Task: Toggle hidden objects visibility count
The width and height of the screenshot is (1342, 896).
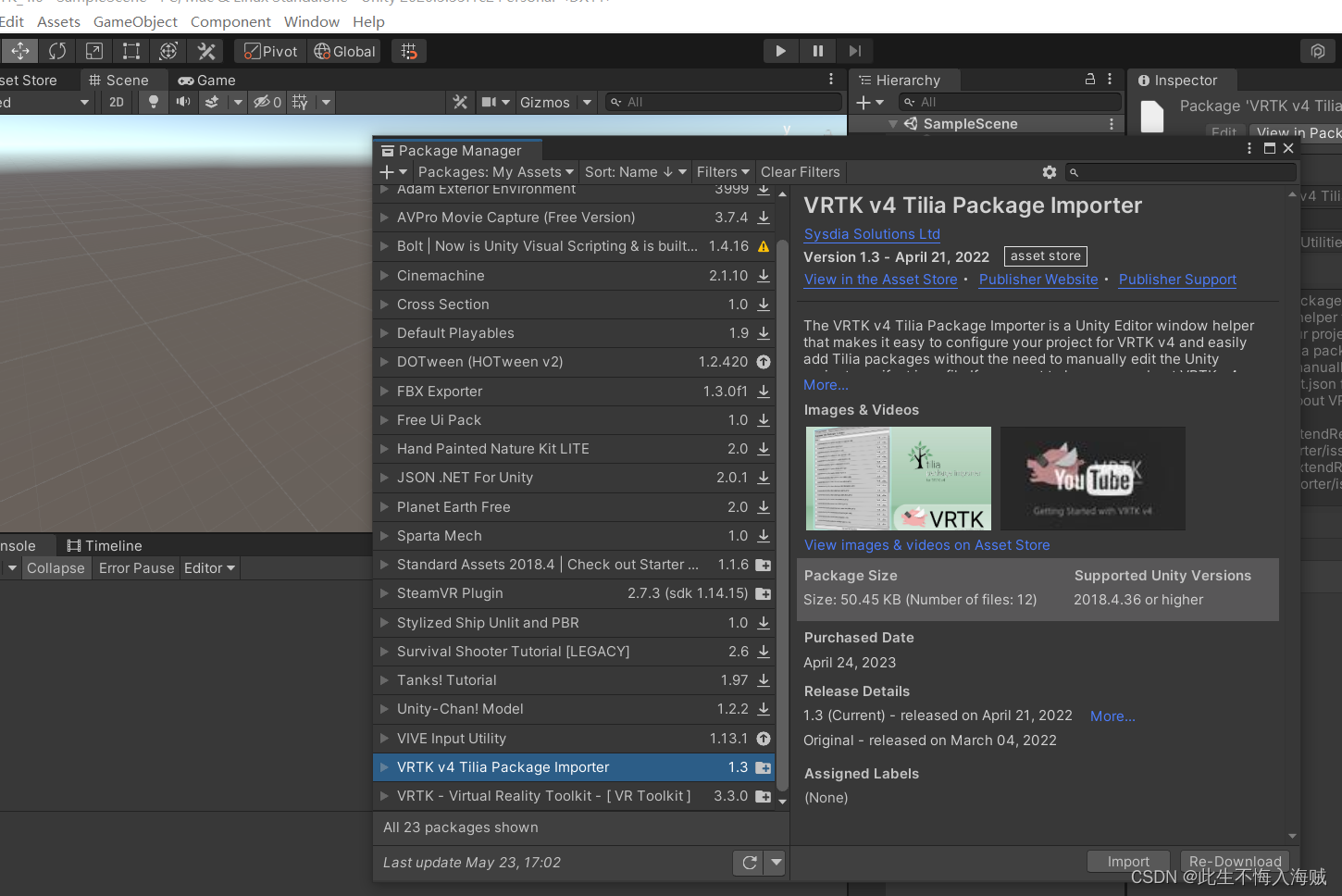Action: [x=267, y=102]
